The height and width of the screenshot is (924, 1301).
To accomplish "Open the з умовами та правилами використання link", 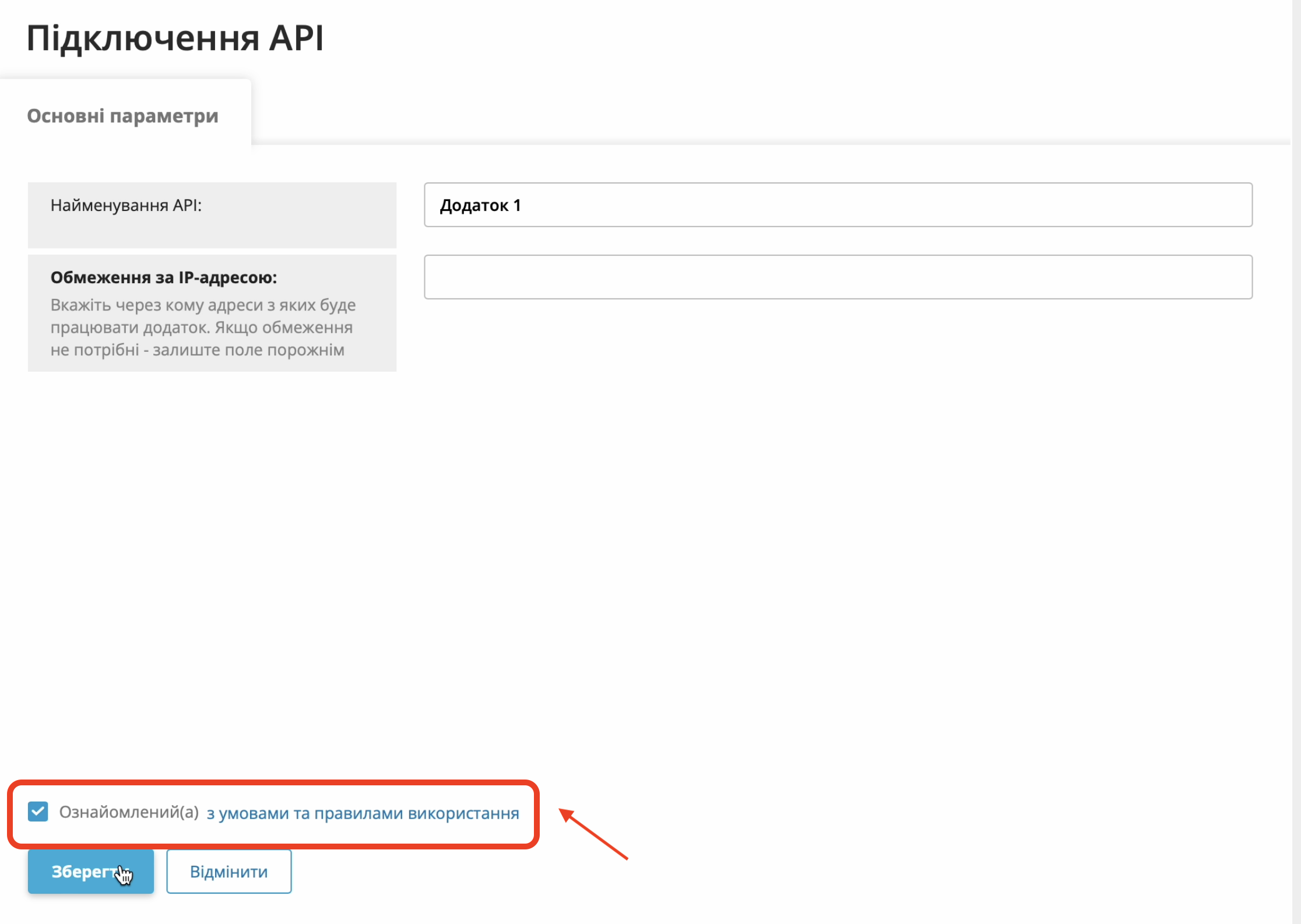I will 363,813.
